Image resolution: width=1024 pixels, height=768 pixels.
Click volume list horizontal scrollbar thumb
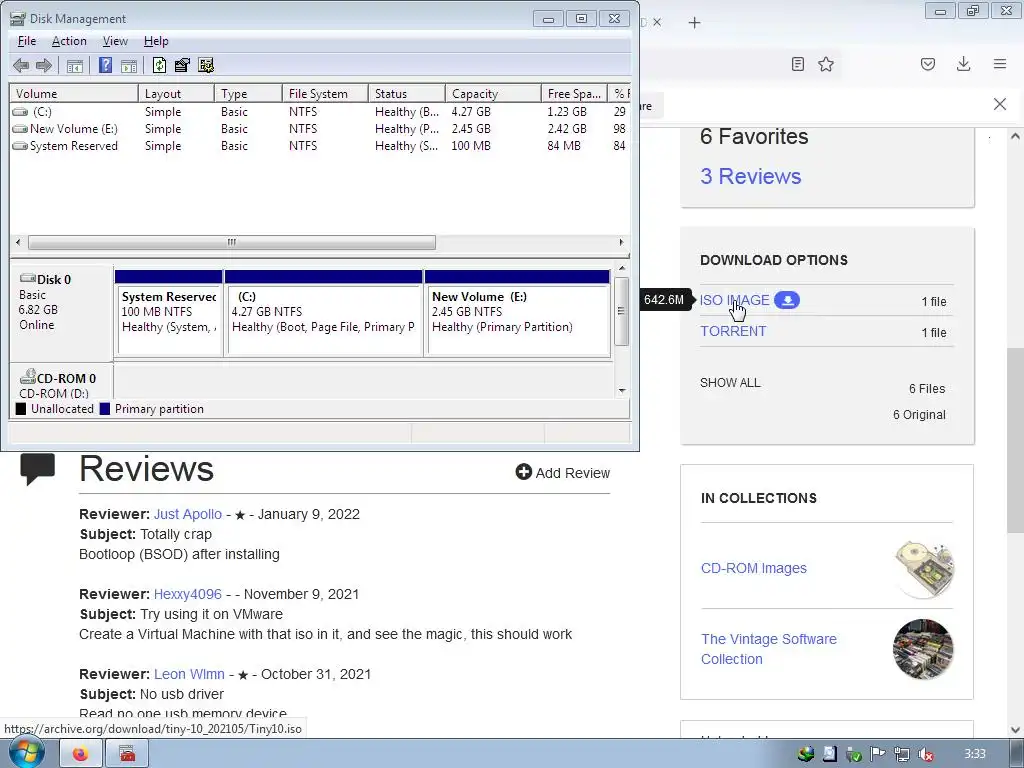[232, 242]
